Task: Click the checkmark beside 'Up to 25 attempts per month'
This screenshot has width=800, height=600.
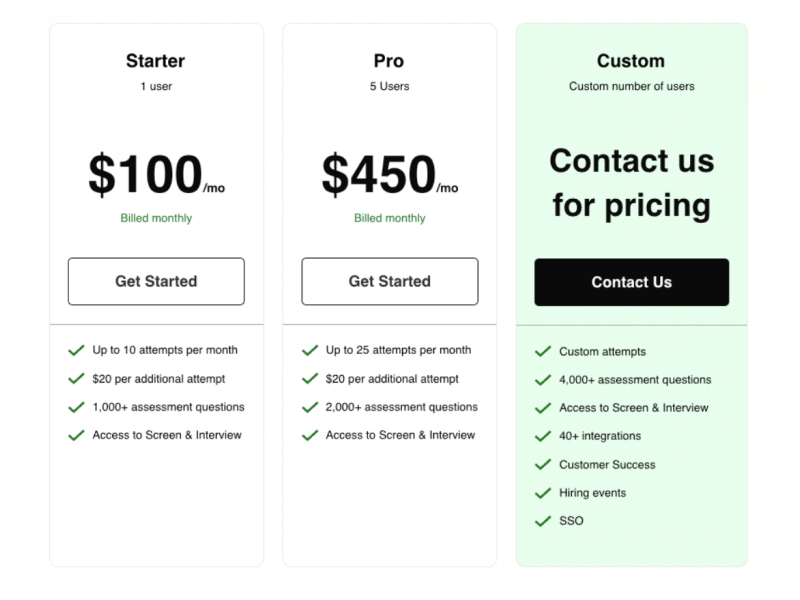Action: coord(310,351)
